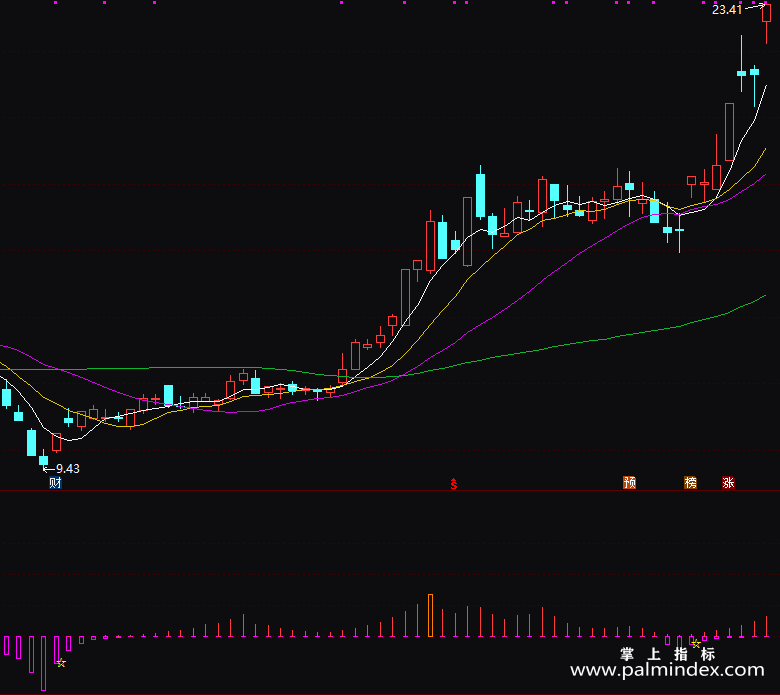The height and width of the screenshot is (695, 780).
Task: Select the topmost red candlestick at 23.41
Action: pos(766,22)
